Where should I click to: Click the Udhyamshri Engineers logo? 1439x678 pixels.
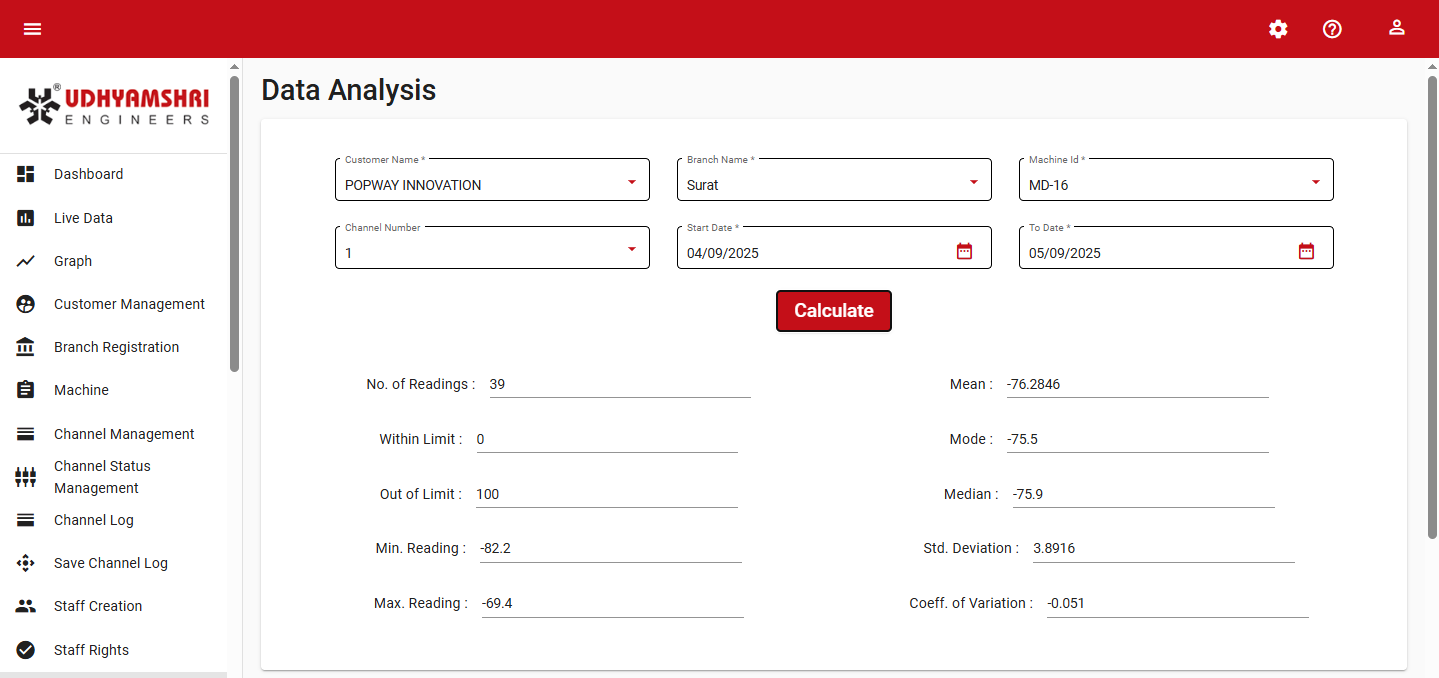(x=114, y=106)
